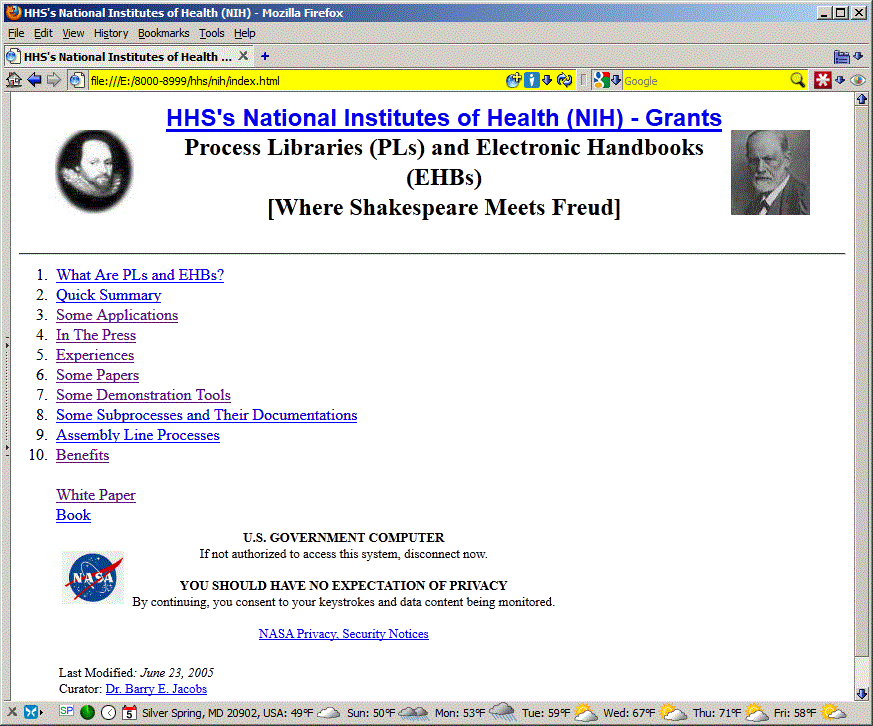Click Thursday's partly sunny forecast icon
Image resolution: width=873 pixels, height=726 pixels.
point(757,712)
